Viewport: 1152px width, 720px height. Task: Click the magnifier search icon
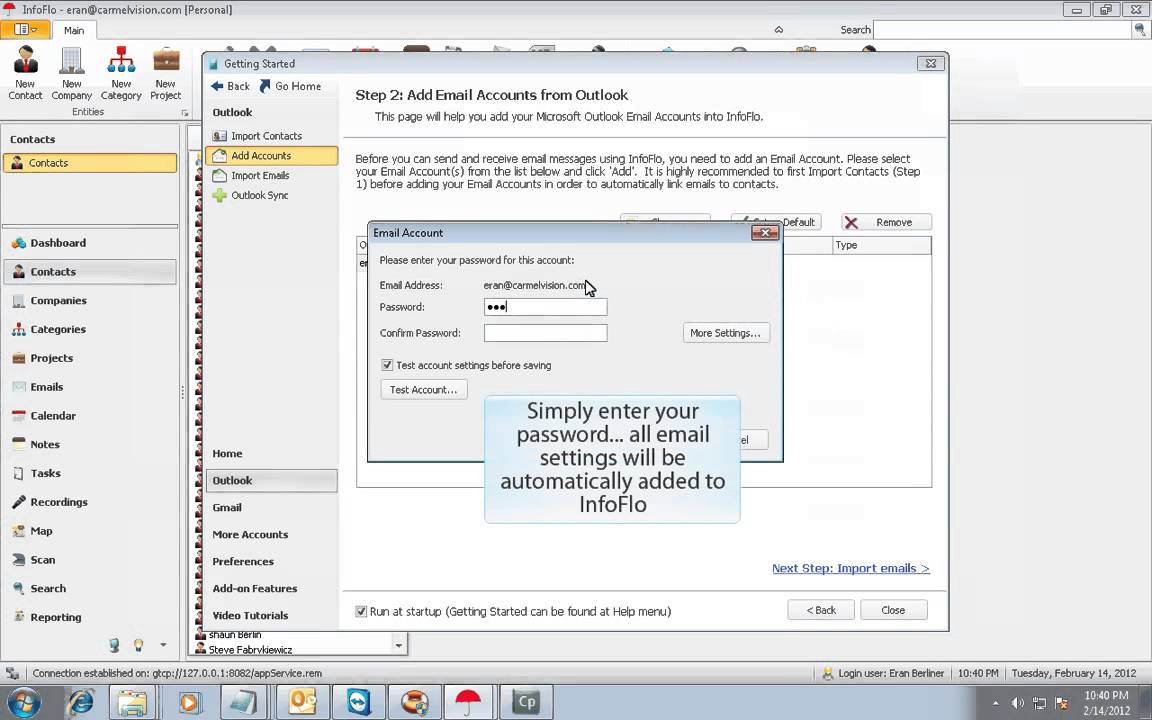(x=1141, y=29)
